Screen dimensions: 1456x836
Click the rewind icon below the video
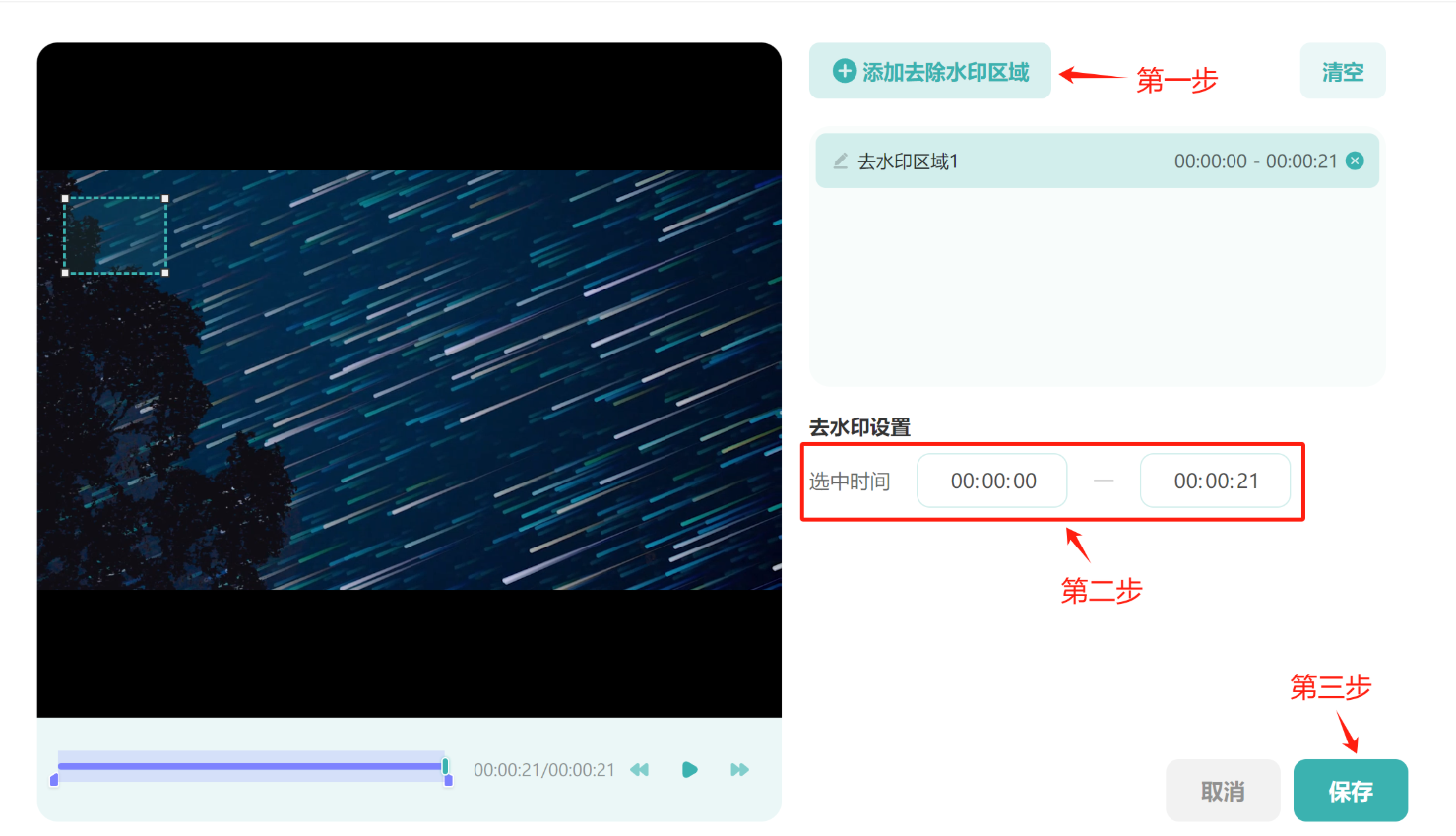pyautogui.click(x=640, y=770)
